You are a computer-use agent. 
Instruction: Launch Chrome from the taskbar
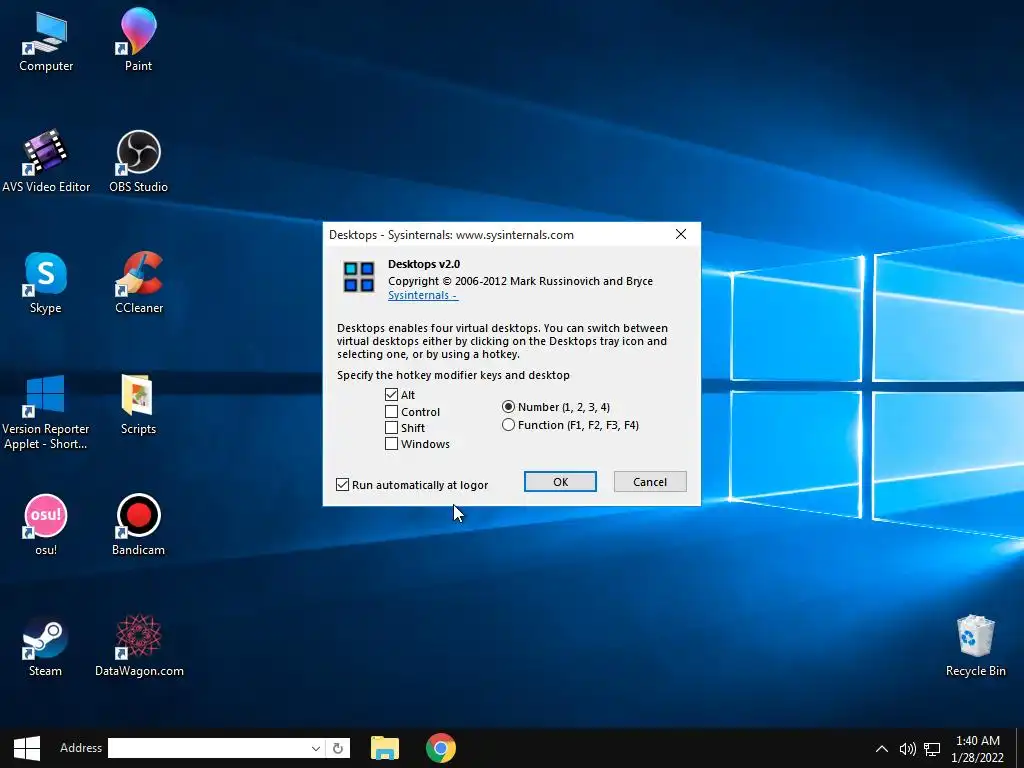click(441, 748)
